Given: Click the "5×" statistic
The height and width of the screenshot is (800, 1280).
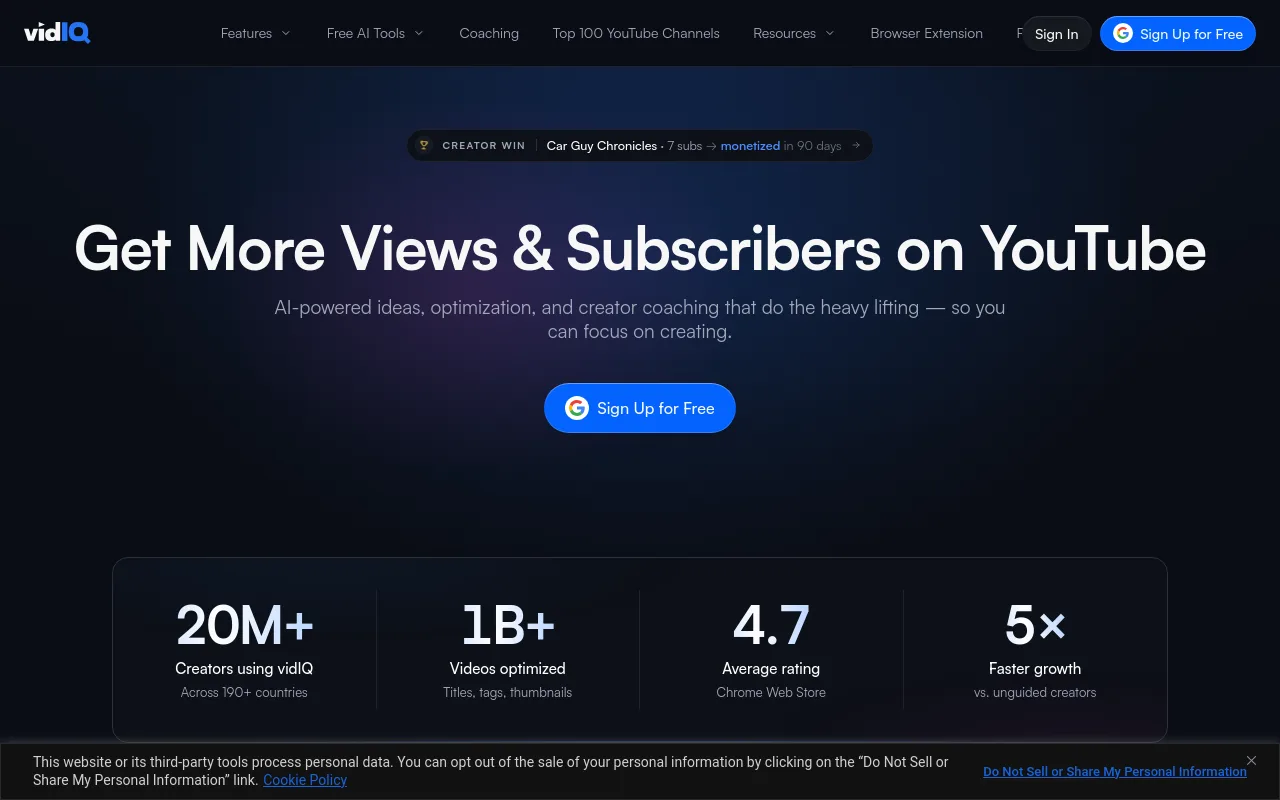Looking at the screenshot, I should pyautogui.click(x=1035, y=625).
